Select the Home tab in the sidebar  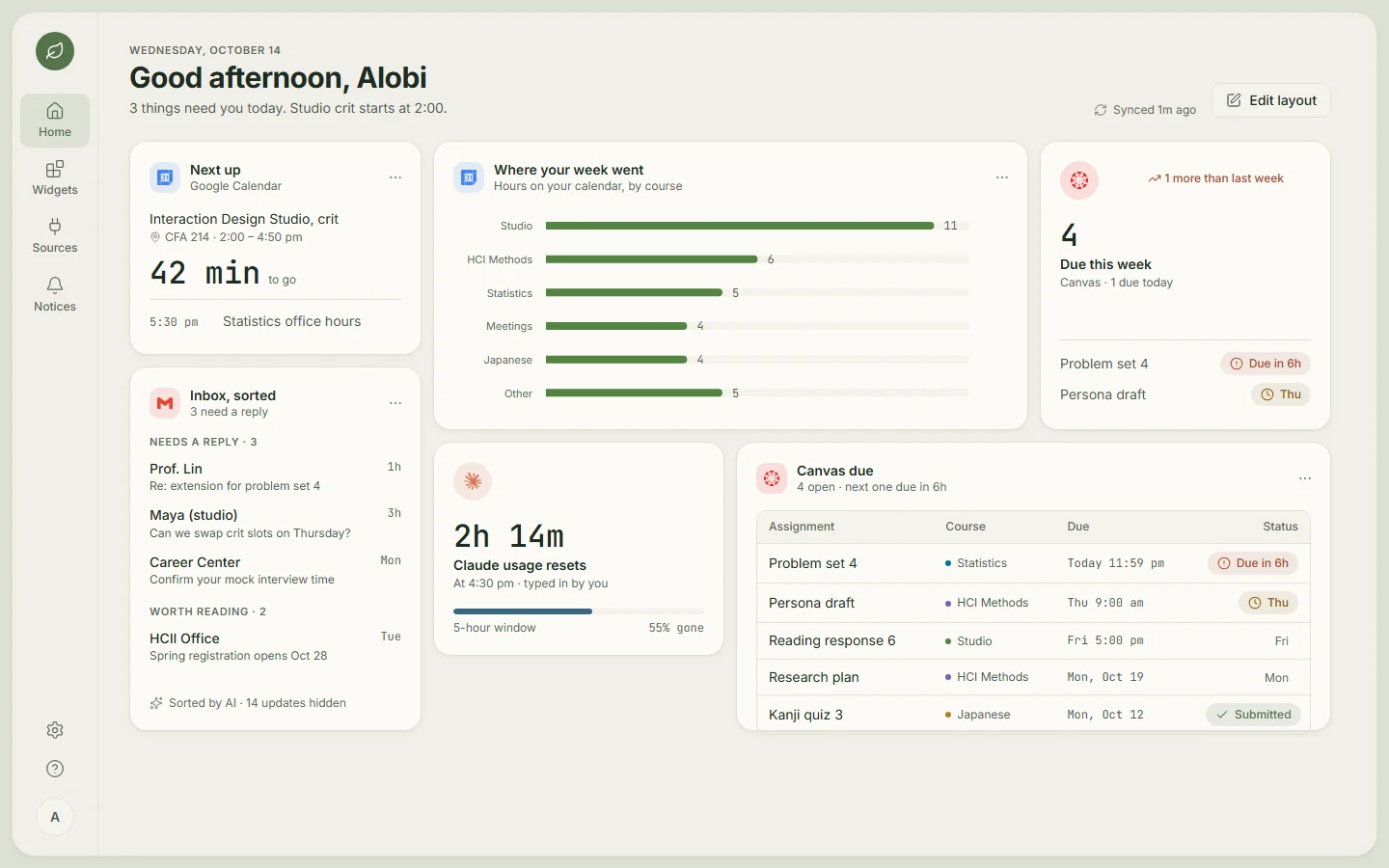(55, 121)
